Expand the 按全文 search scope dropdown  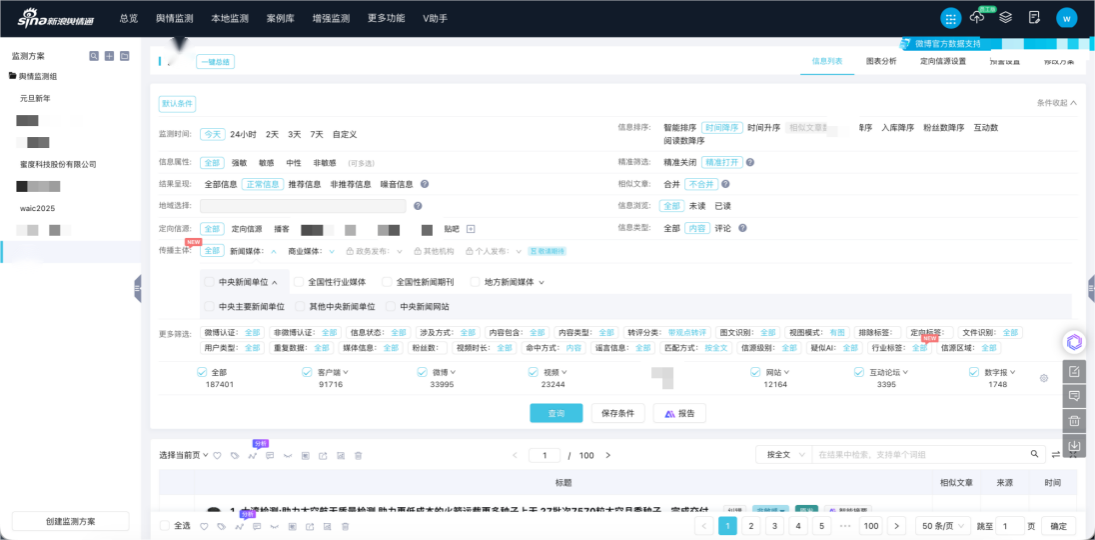point(783,455)
